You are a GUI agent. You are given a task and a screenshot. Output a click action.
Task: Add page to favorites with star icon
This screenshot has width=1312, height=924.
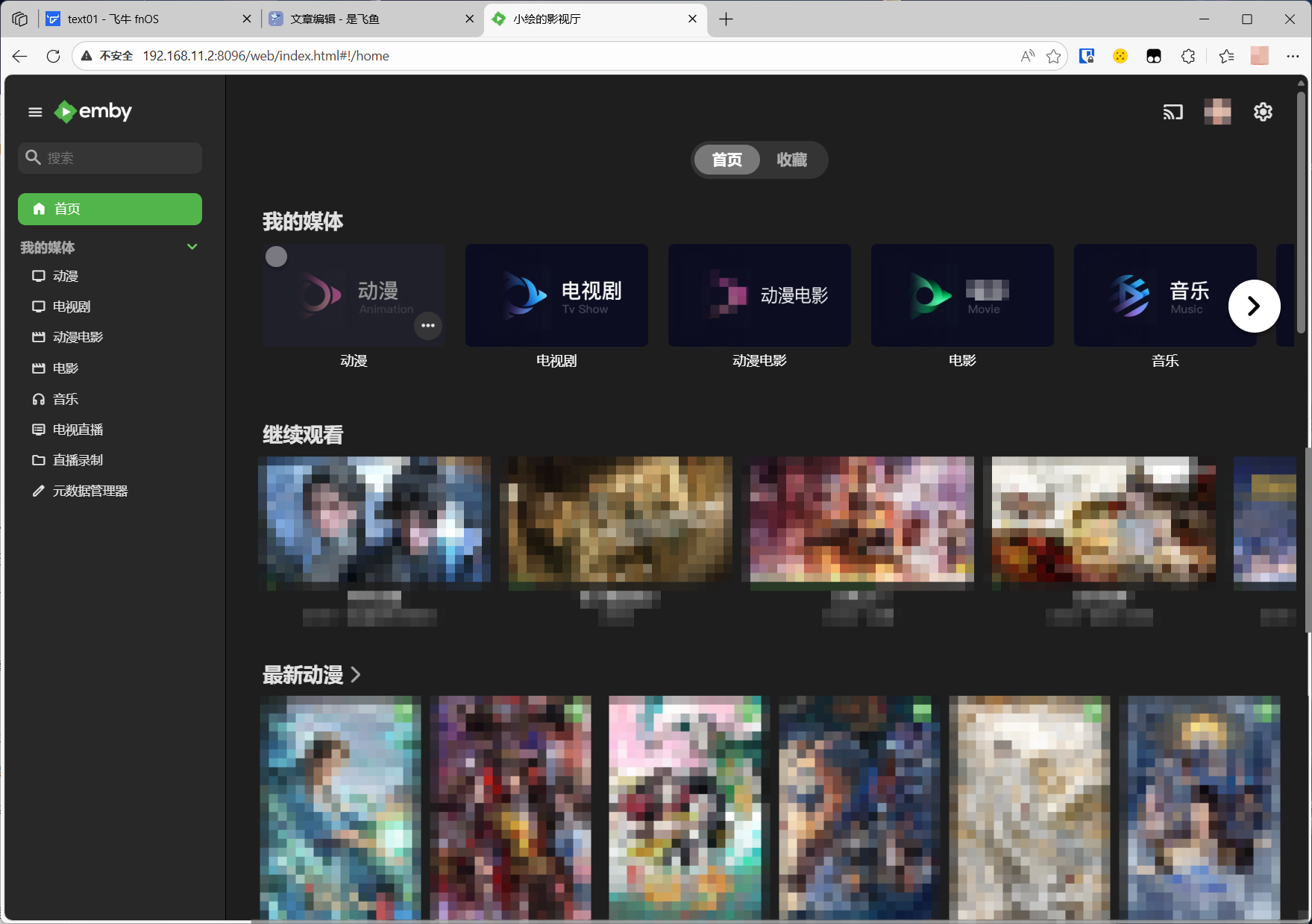pos(1053,56)
